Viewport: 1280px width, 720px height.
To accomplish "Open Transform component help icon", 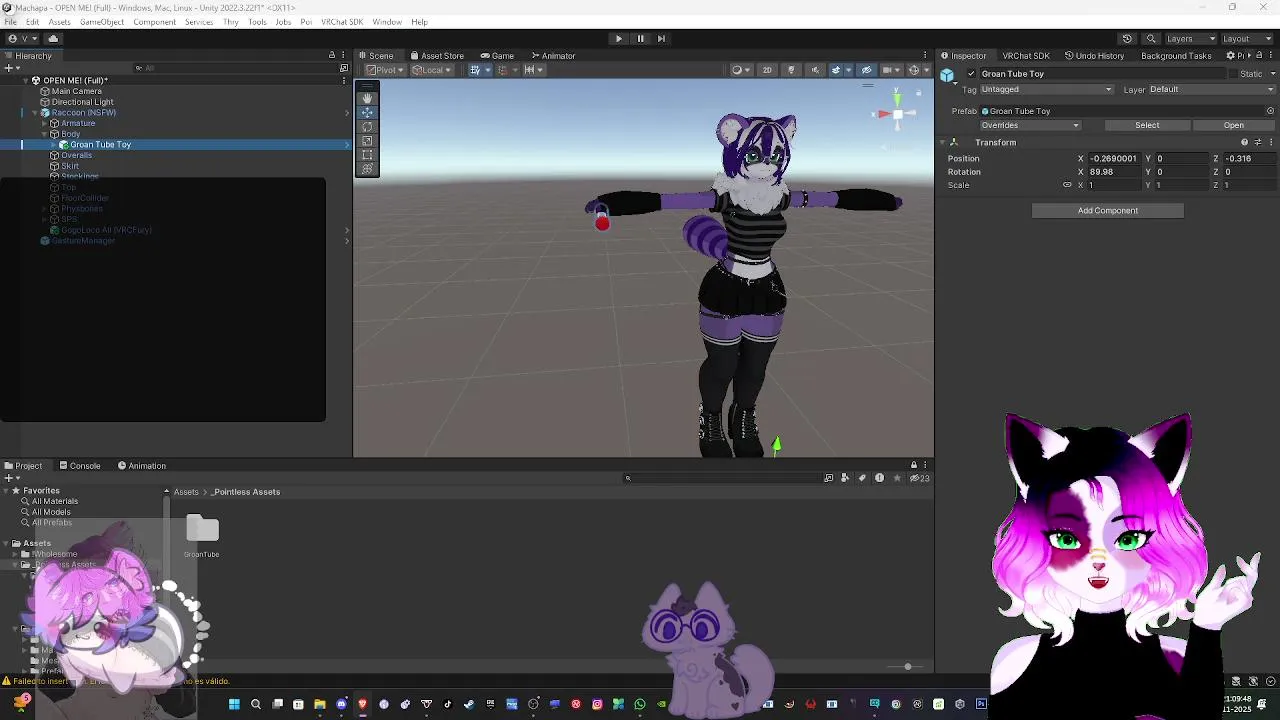I will click(x=1245, y=142).
